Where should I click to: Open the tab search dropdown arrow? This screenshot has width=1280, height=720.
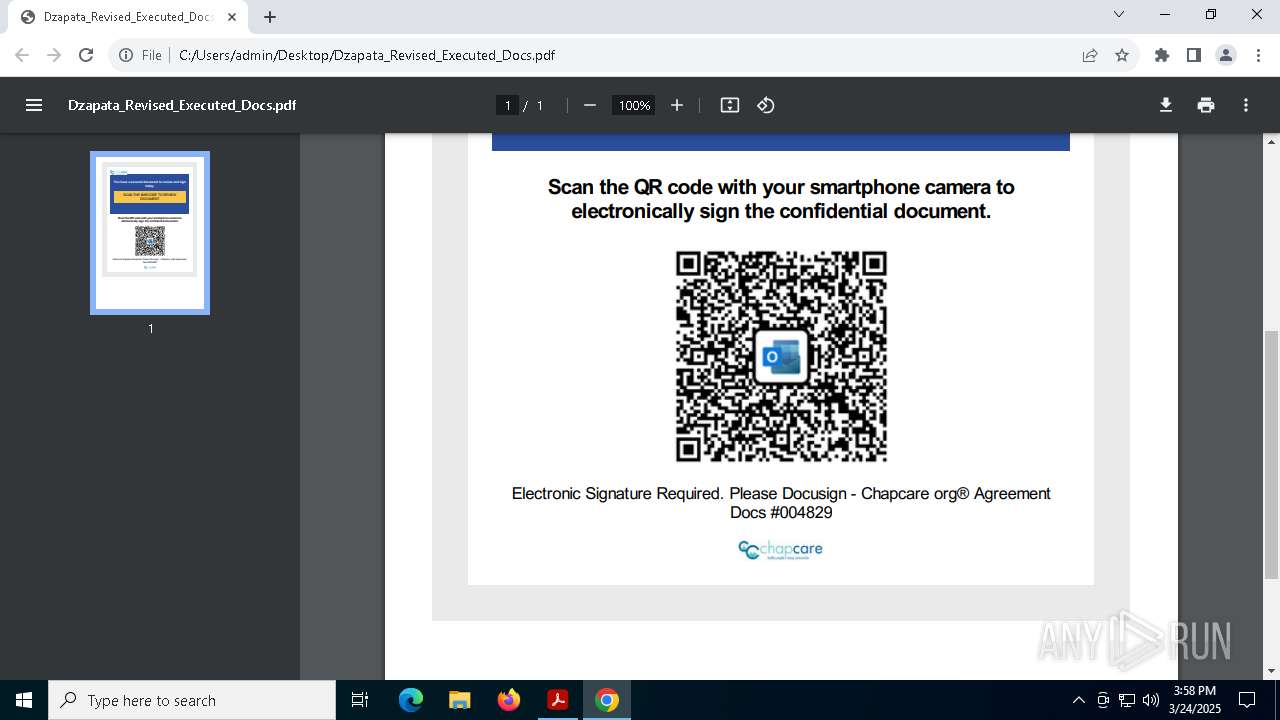coord(1119,14)
